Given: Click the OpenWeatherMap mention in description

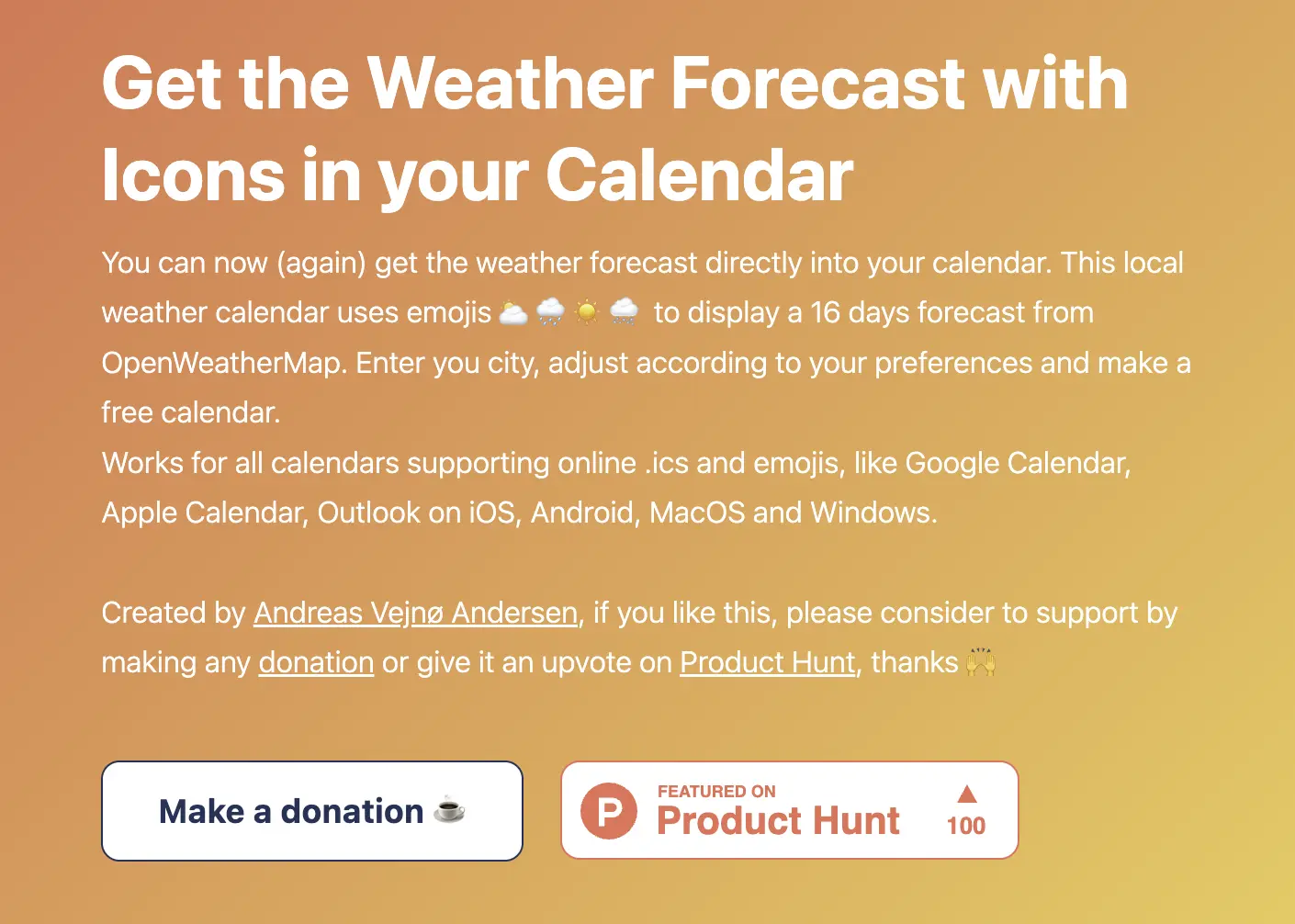Looking at the screenshot, I should pos(224,363).
